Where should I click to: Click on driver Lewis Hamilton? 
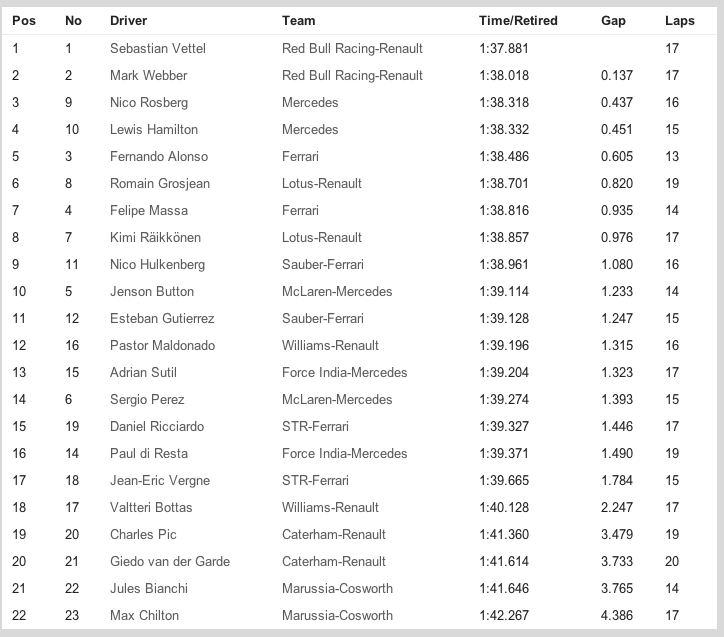(154, 129)
